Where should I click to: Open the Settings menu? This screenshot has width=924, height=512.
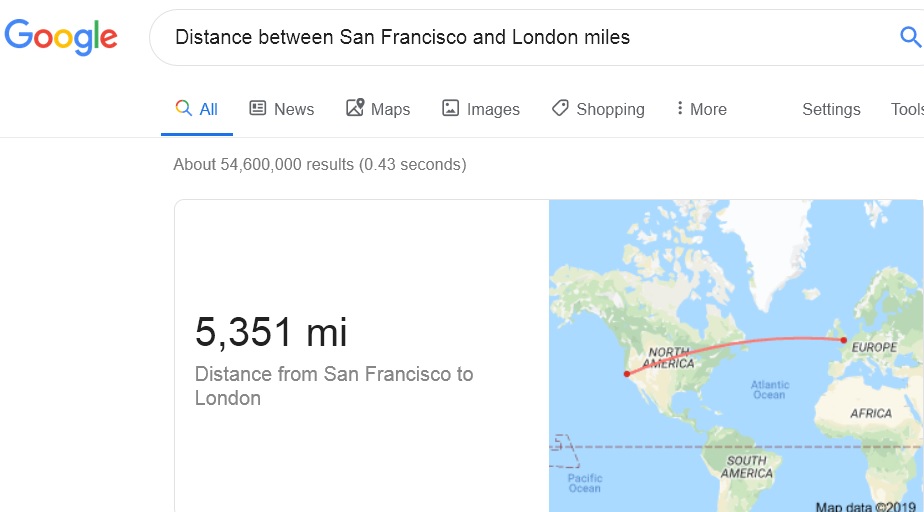[x=831, y=109]
